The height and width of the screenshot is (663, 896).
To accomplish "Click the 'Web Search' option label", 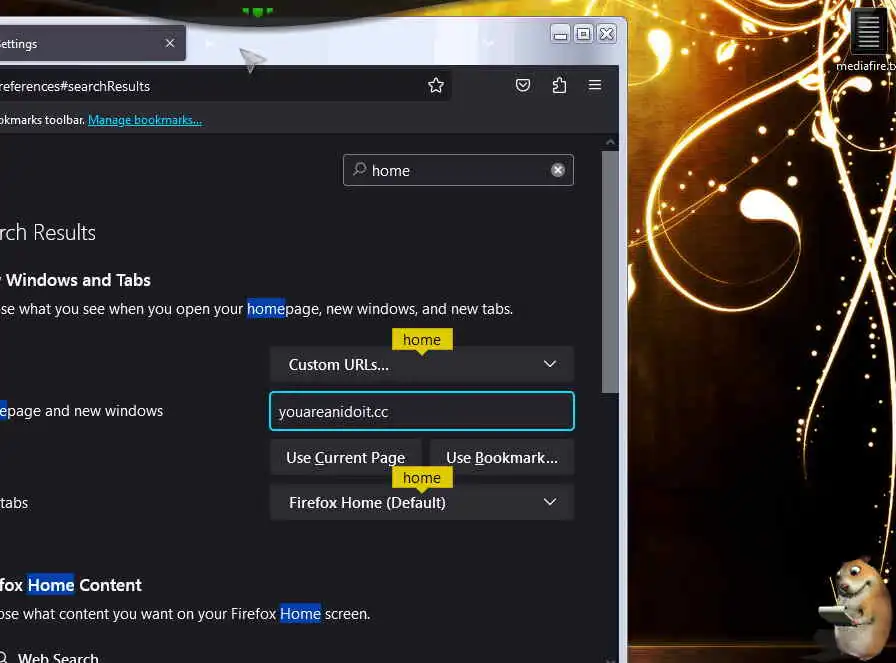I will click(x=58, y=658).
